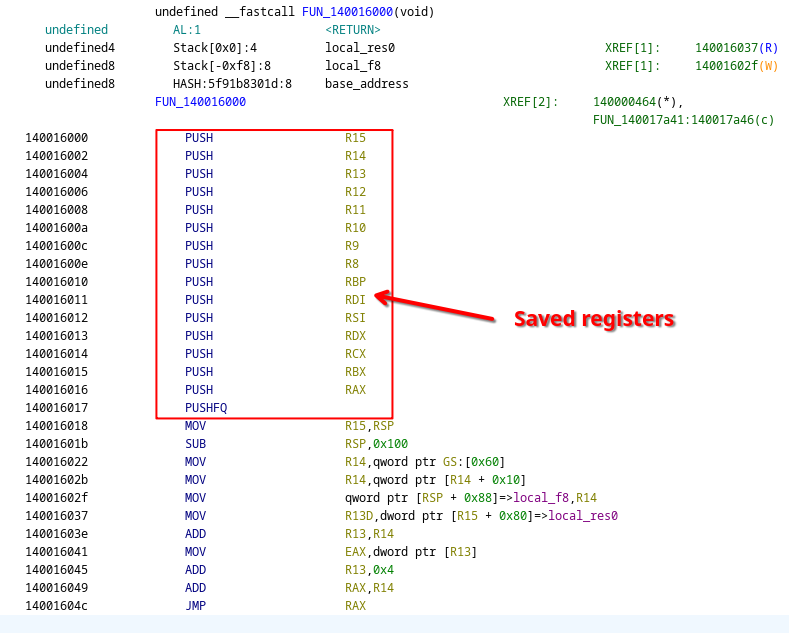The height and width of the screenshot is (633, 789).
Task: Select Stack[-0xf8]:8 storage location
Action: click(222, 66)
